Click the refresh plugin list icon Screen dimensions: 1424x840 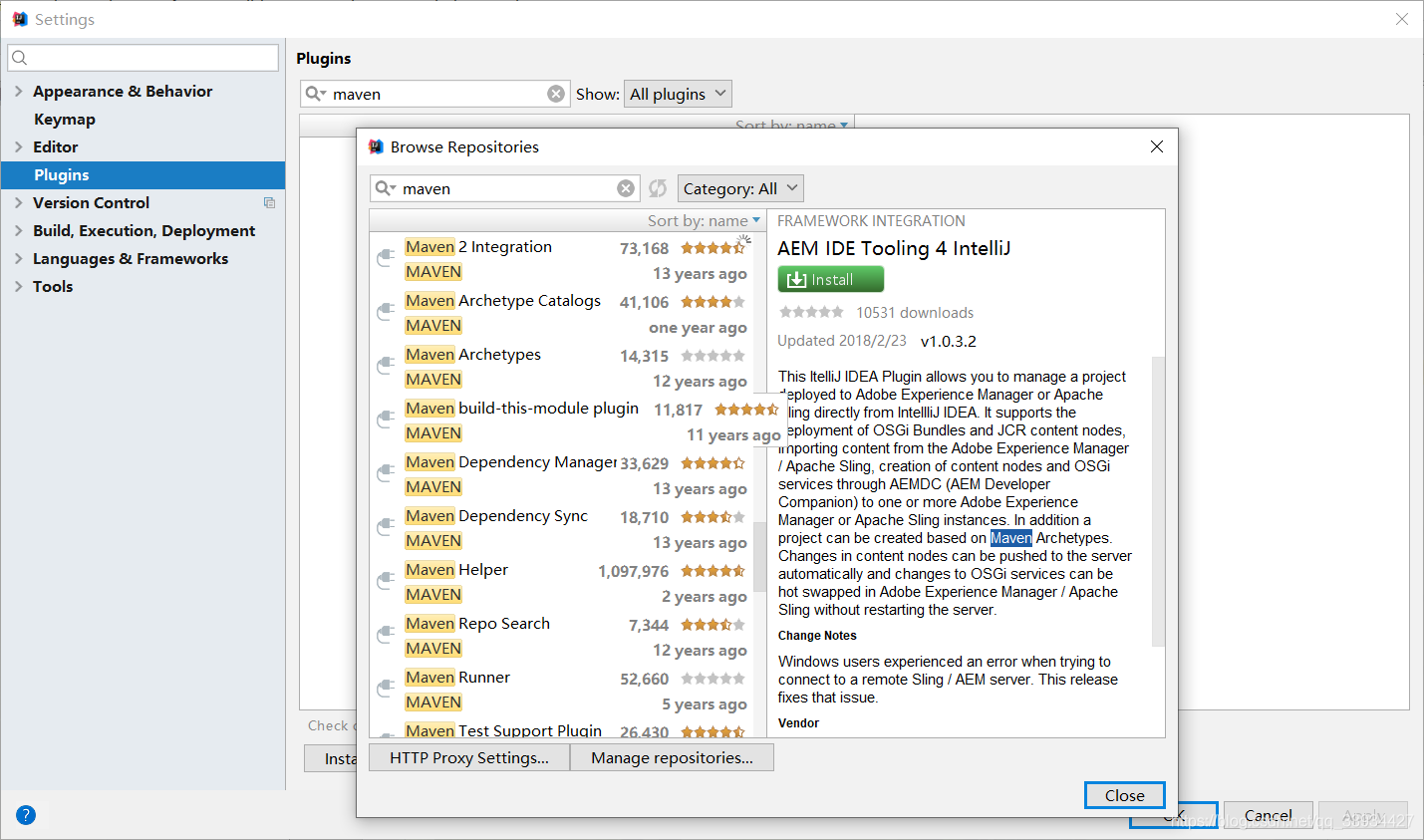(658, 188)
